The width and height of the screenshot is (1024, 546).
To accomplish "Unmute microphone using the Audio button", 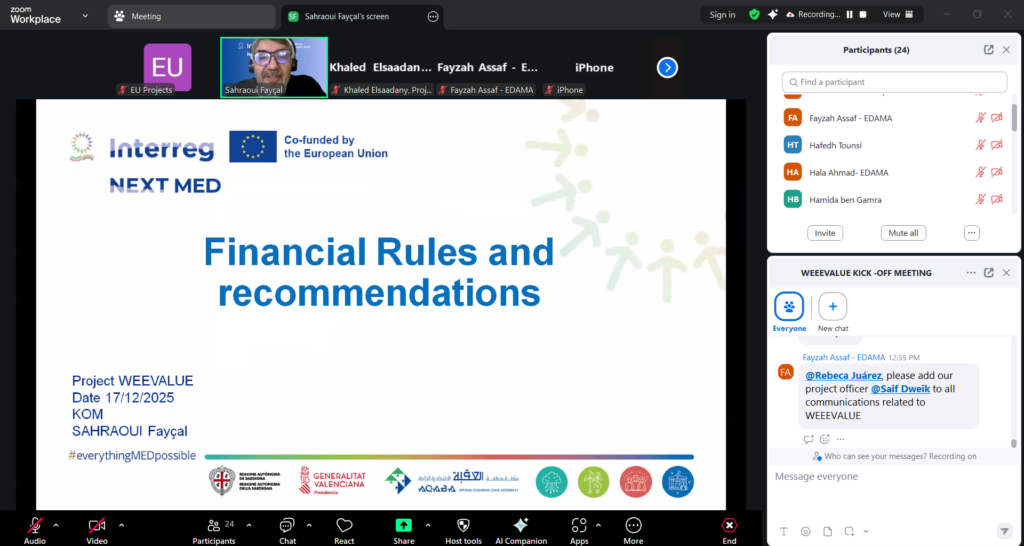I will pos(35,525).
